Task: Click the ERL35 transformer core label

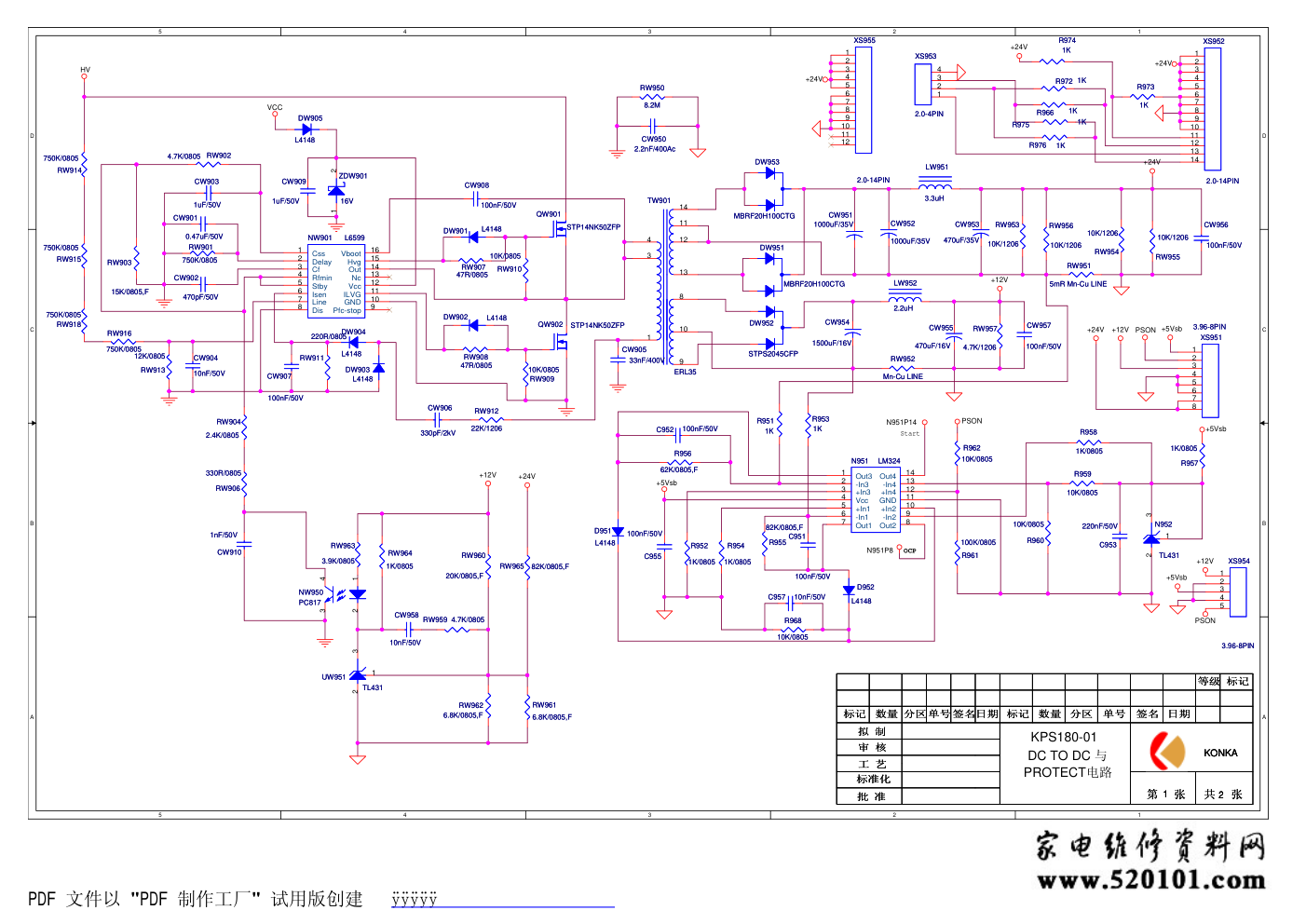Action: point(685,372)
